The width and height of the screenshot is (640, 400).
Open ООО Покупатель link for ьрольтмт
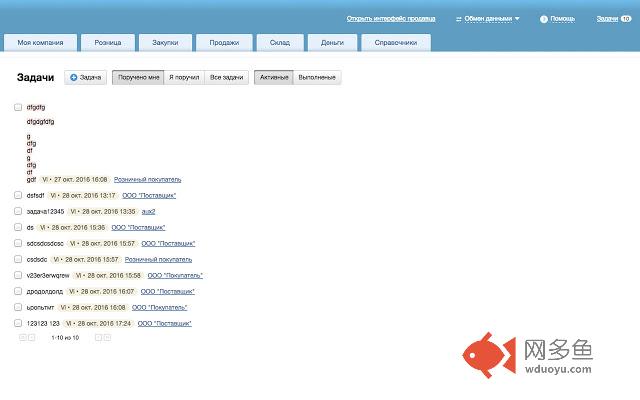pyautogui.click(x=160, y=307)
